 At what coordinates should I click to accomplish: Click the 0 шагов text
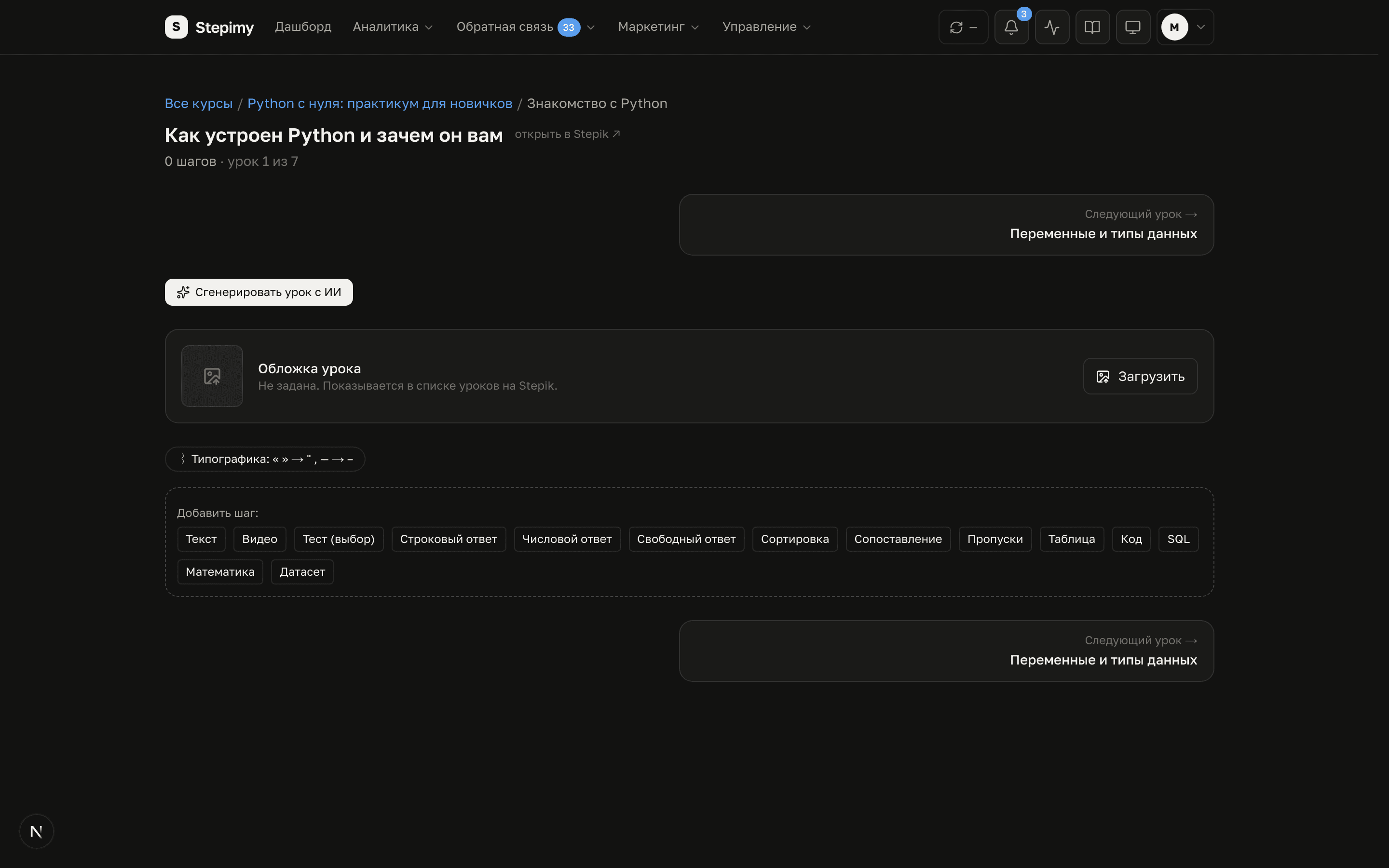point(191,162)
